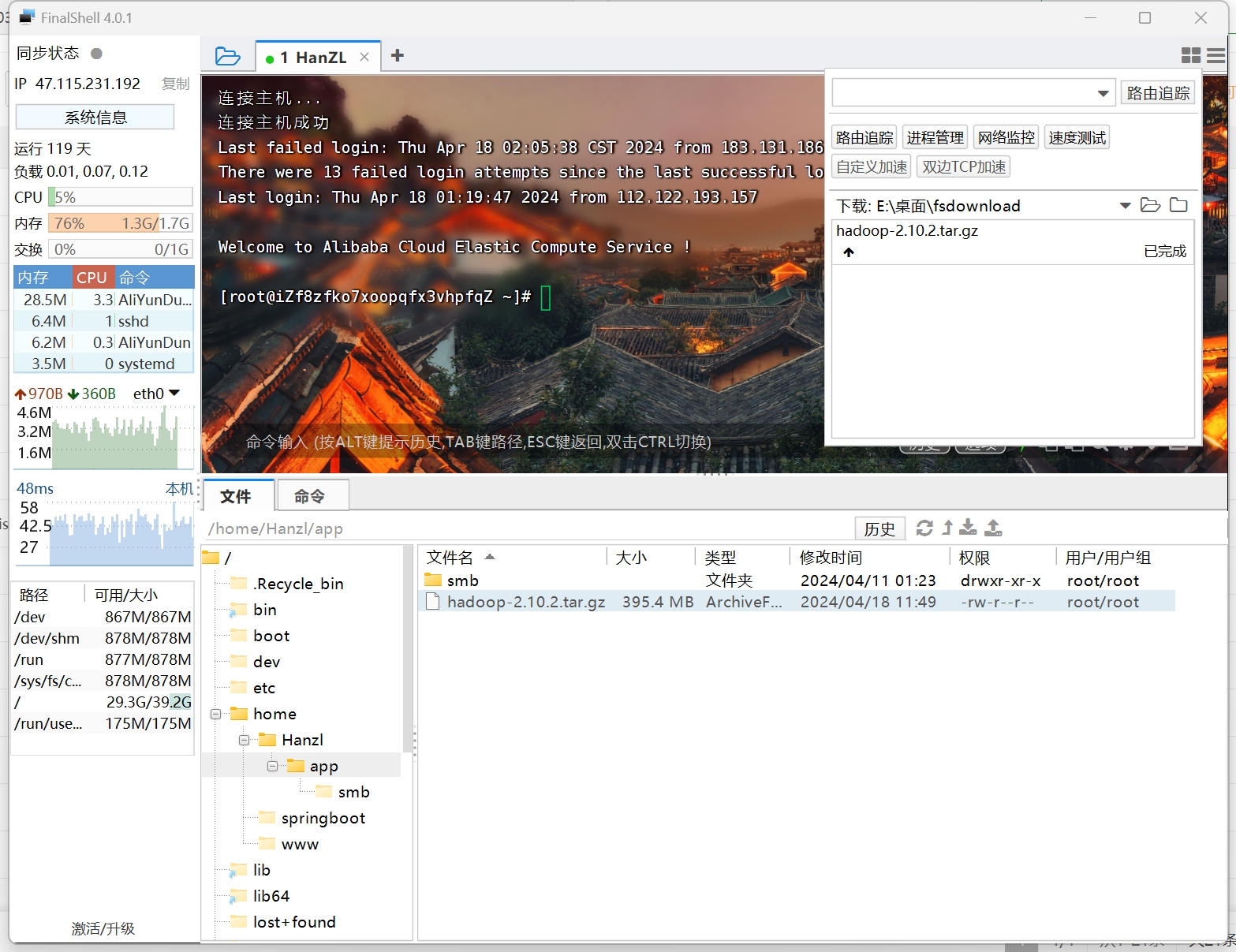The image size is (1236, 952).
Task: Click 复制 to copy the IP
Action: pyautogui.click(x=175, y=84)
